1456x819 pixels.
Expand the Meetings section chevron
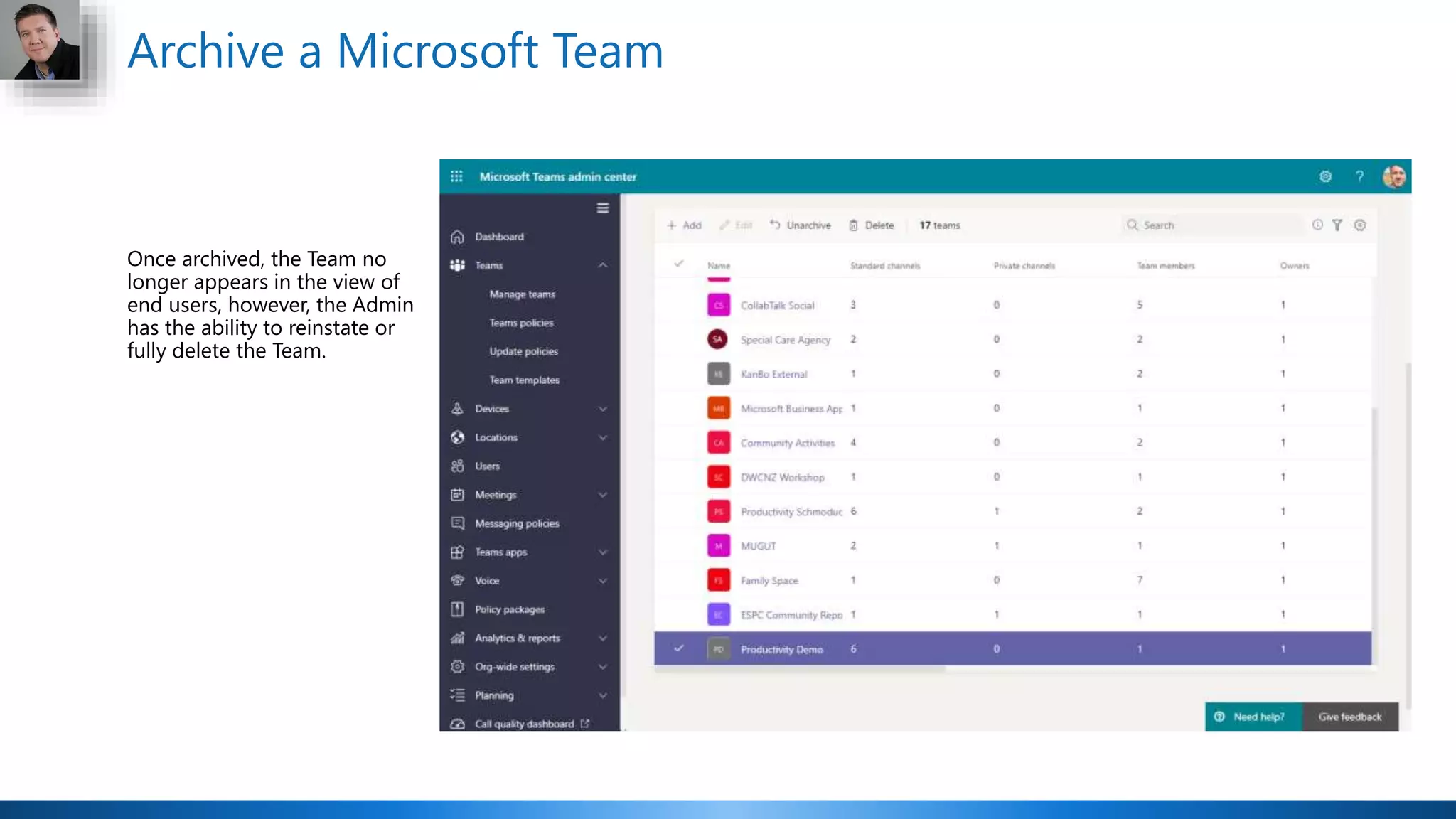point(603,495)
